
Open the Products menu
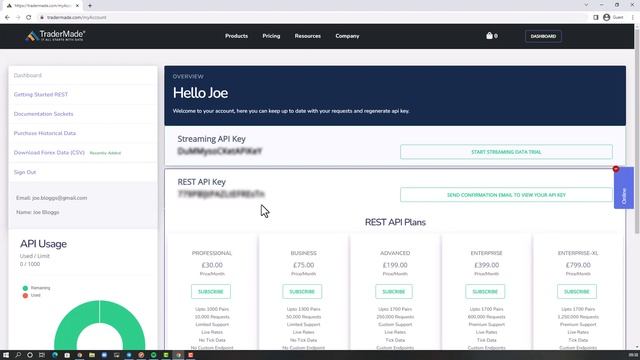pos(236,36)
